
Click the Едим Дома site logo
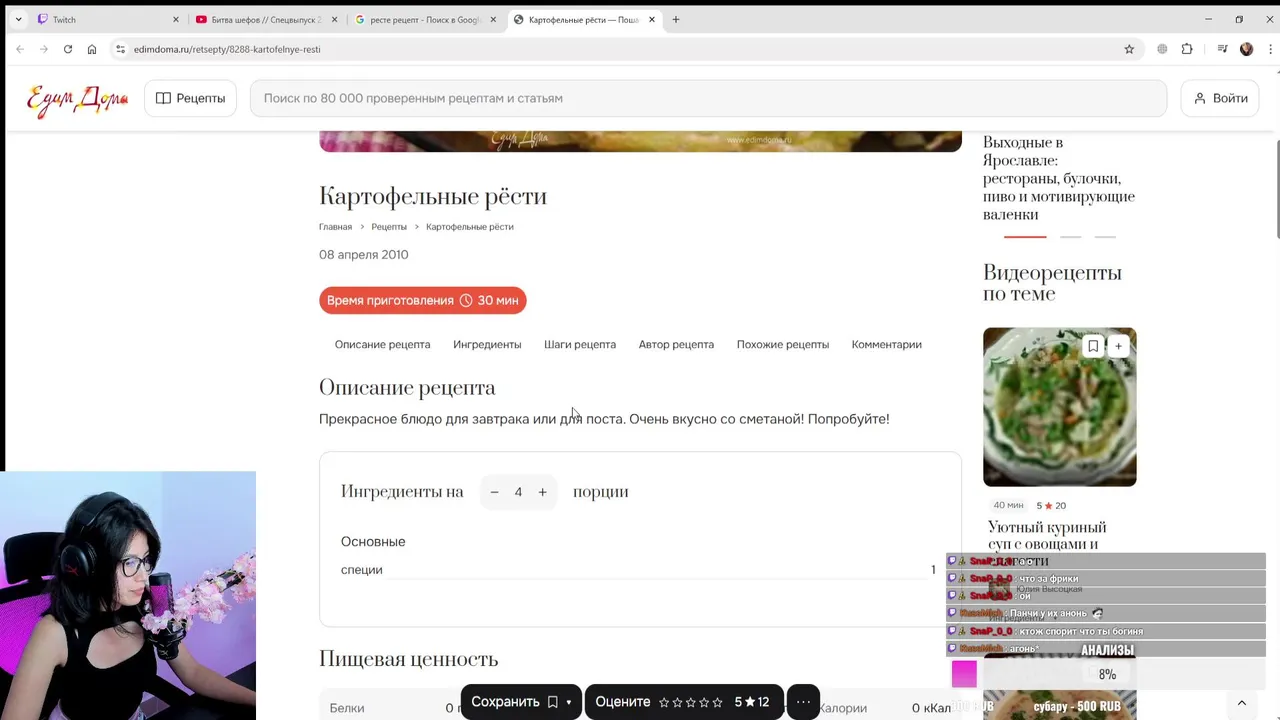[x=77, y=99]
